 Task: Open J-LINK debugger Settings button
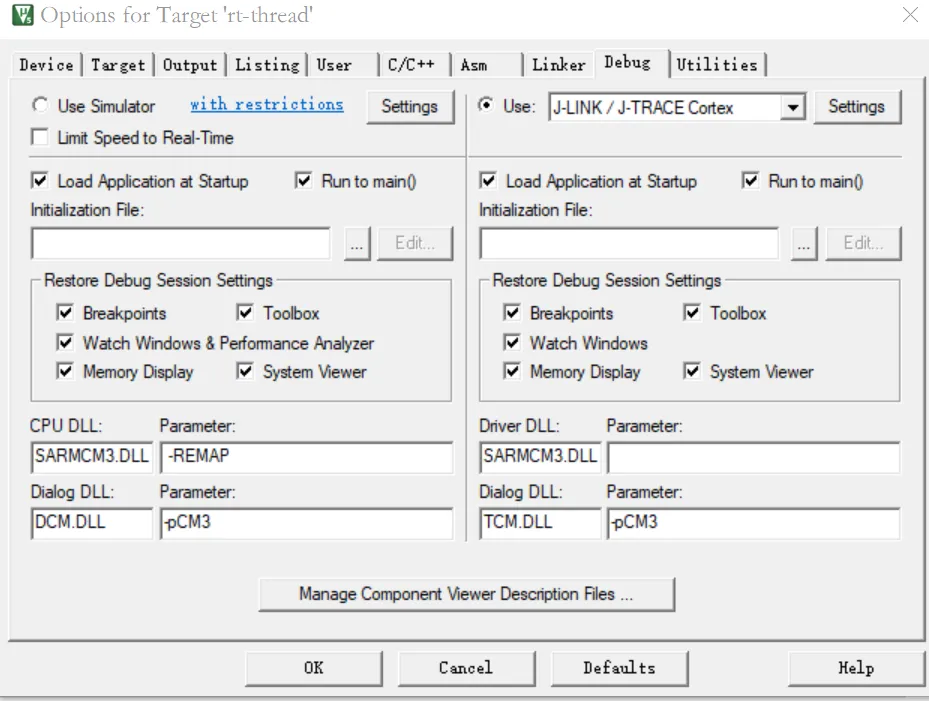(857, 107)
